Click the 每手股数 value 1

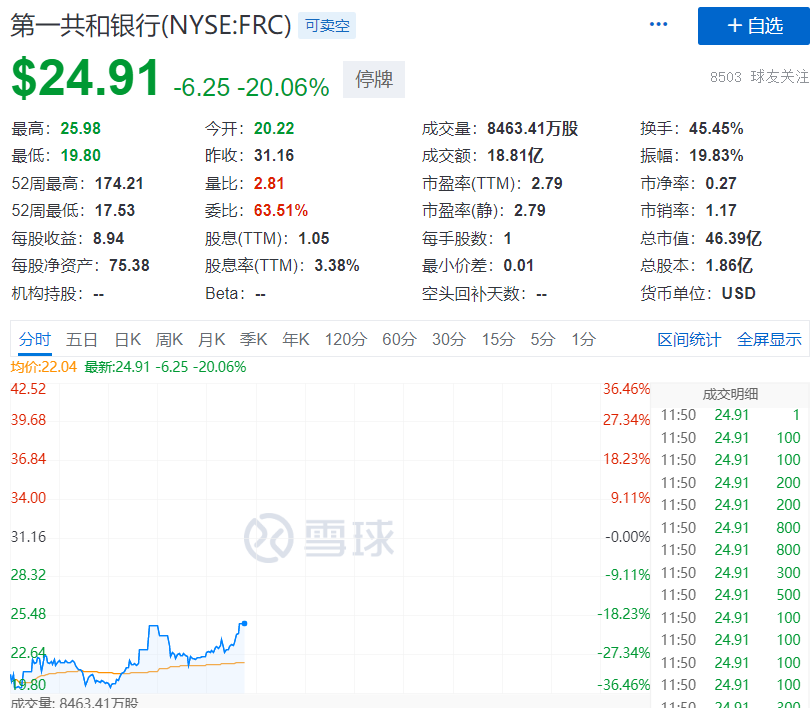point(507,238)
